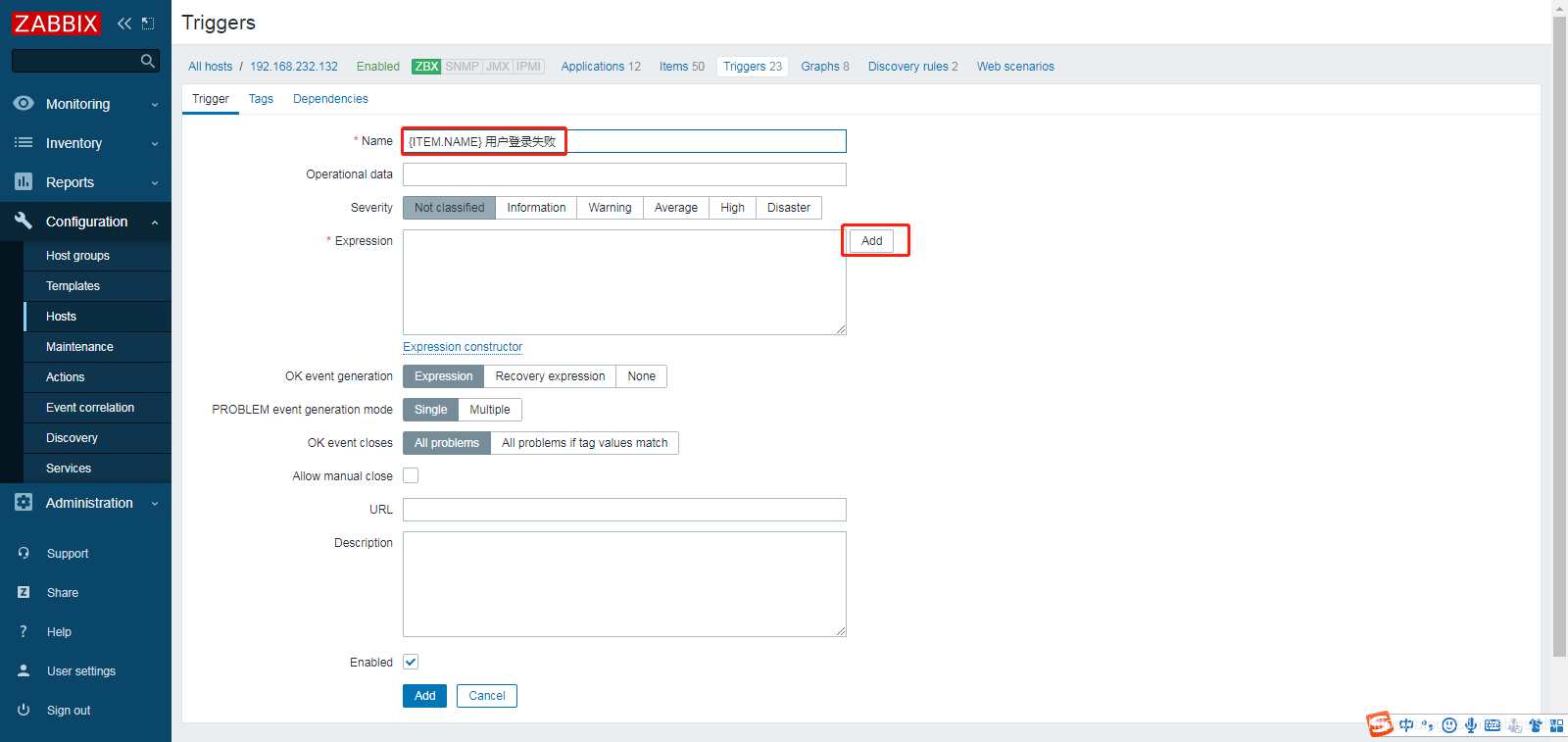Switch to the Dependencies tab
Image resolution: width=1568 pixels, height=742 pixels.
point(330,99)
